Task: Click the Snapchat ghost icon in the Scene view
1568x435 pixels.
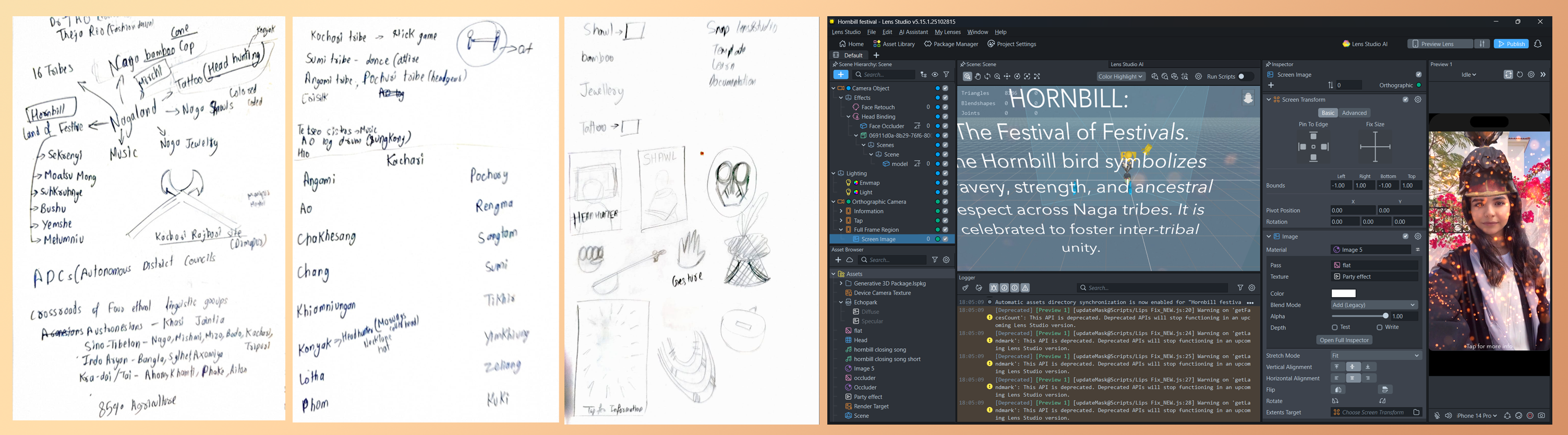Action: point(1248,98)
